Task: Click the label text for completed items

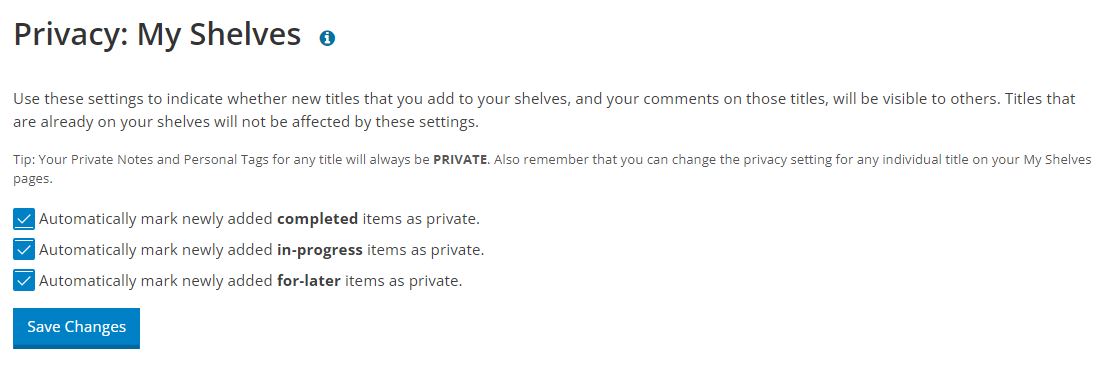Action: tap(259, 219)
